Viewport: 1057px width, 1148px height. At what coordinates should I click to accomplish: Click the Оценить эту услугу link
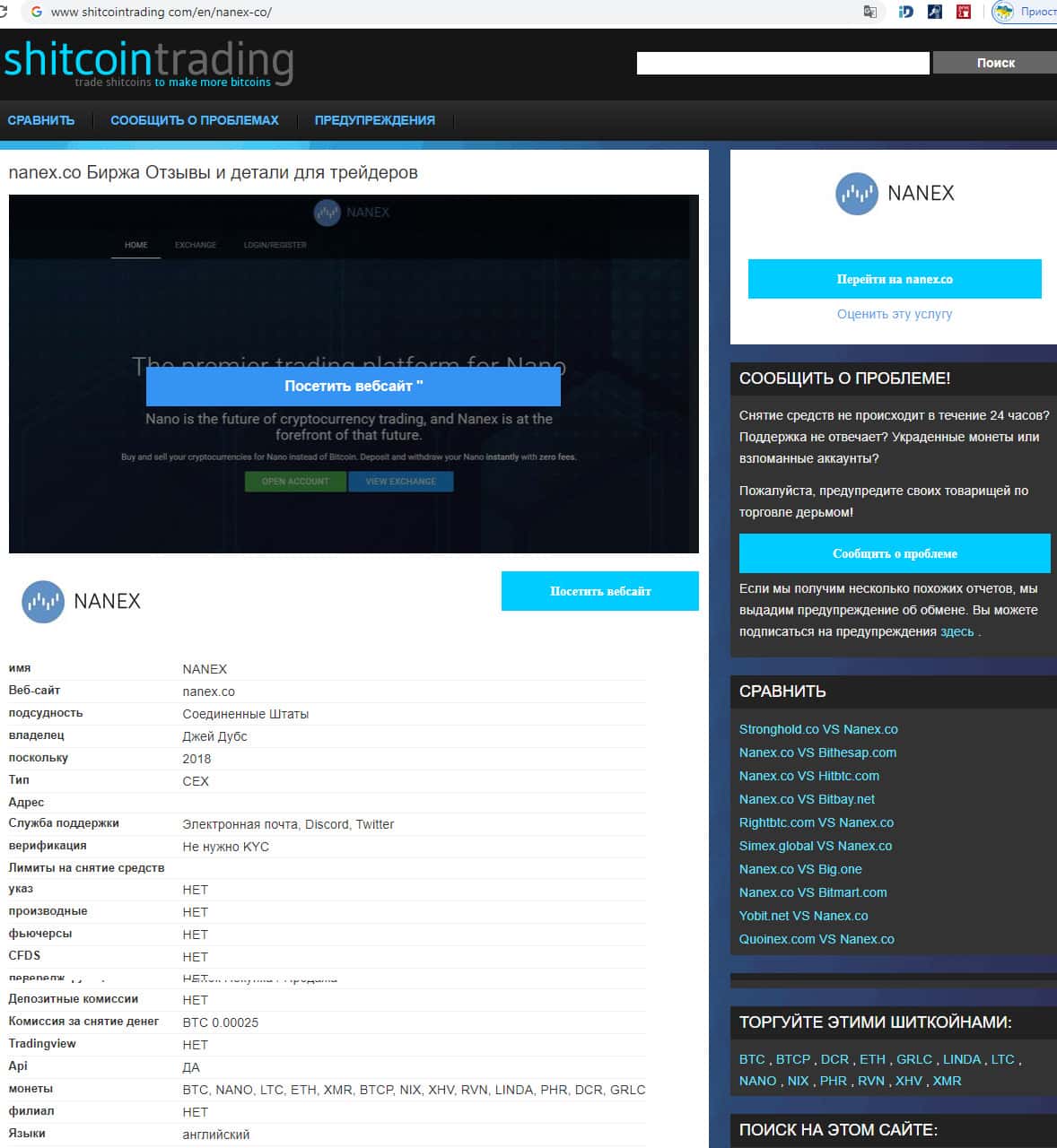tap(895, 314)
